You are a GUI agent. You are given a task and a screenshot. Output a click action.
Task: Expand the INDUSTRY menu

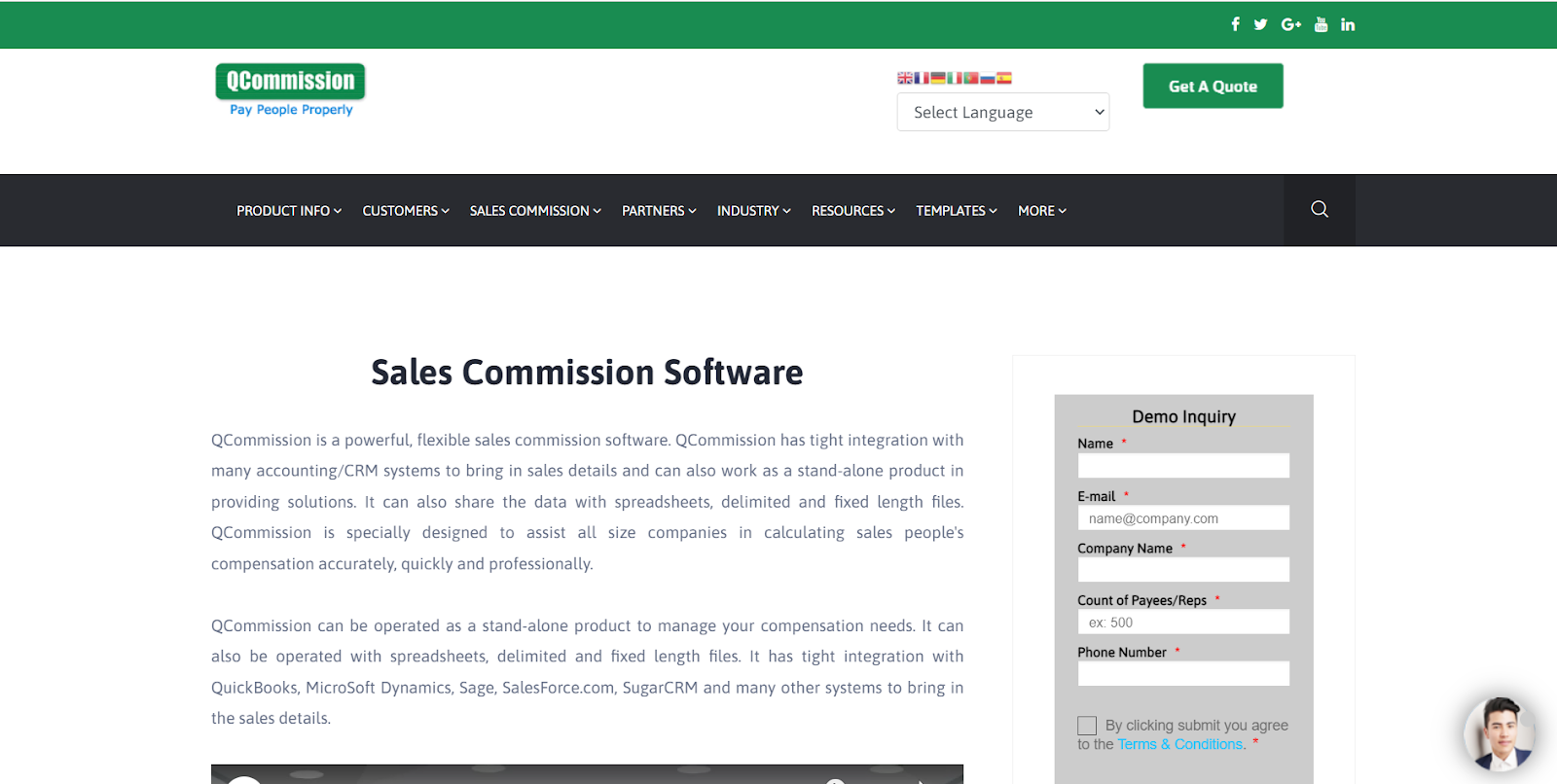point(754,210)
